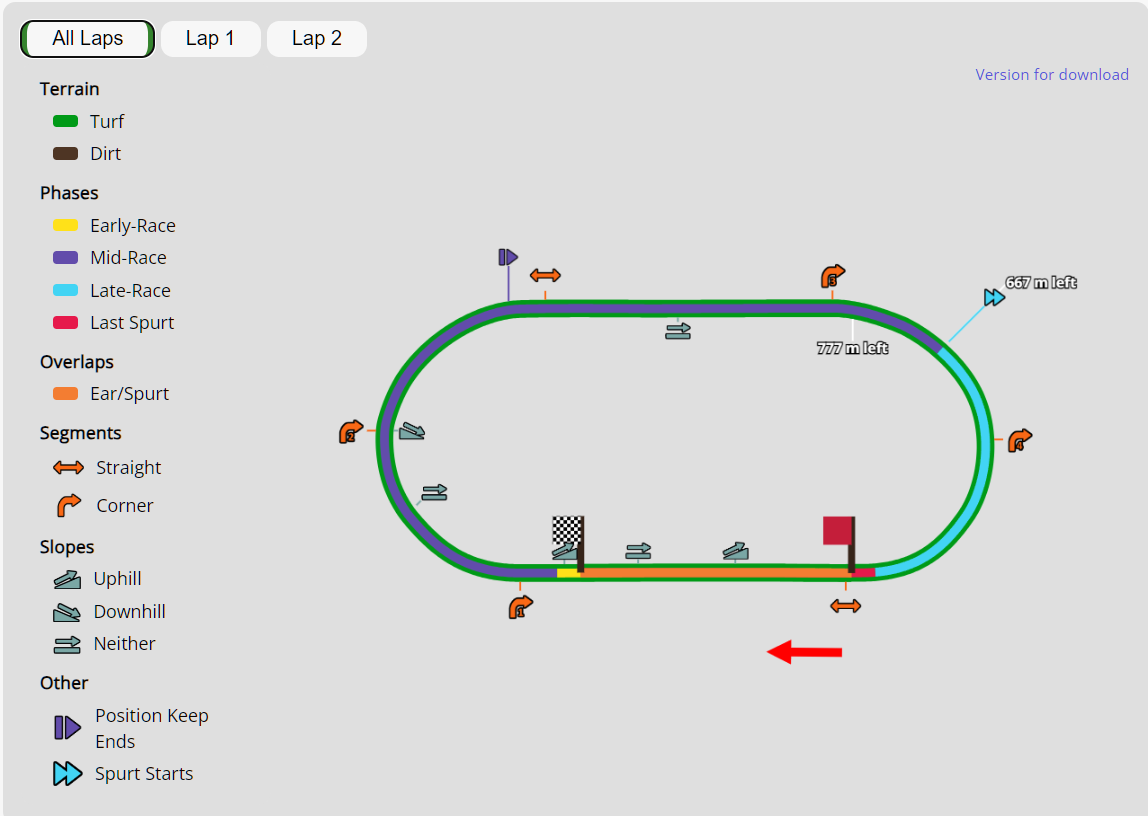Click the Corner legend label
Screen dimensions: 1148x816
pos(124,506)
